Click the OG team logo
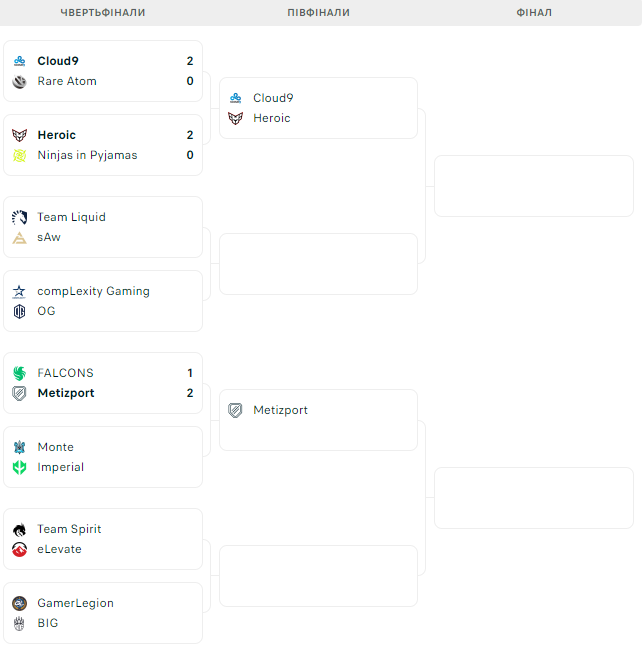 (x=19, y=311)
